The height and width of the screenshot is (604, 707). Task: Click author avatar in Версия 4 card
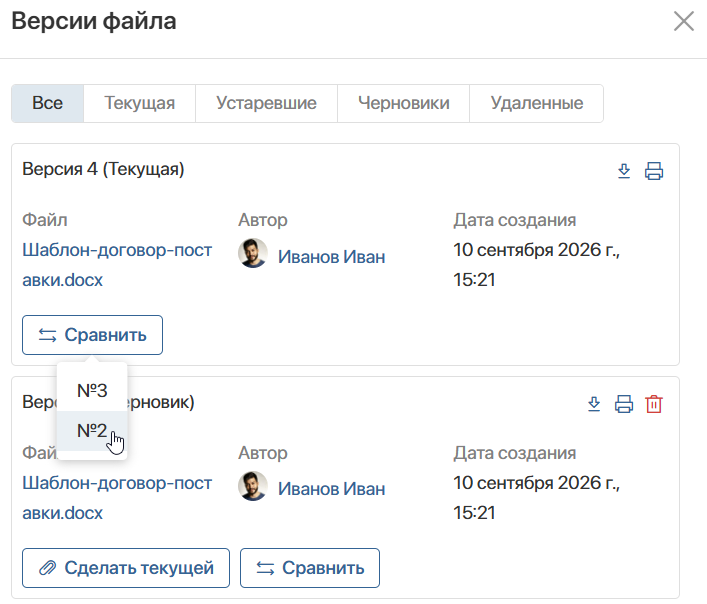pos(252,253)
